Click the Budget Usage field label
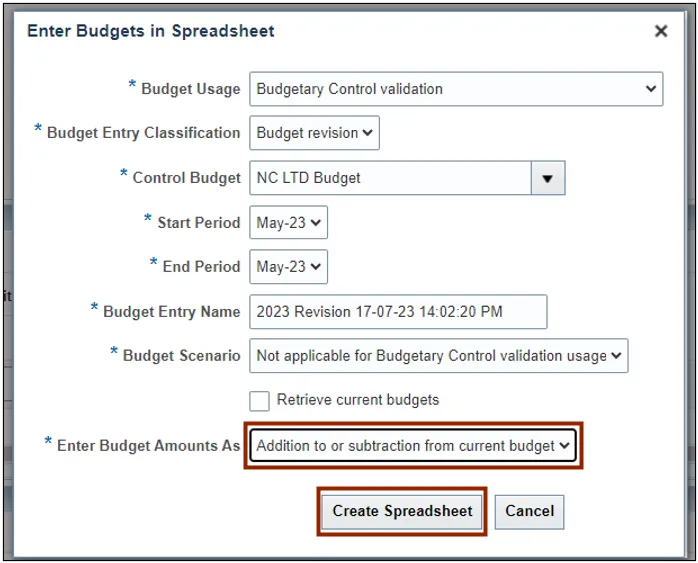Screen dimensions: 698x563 tap(190, 89)
